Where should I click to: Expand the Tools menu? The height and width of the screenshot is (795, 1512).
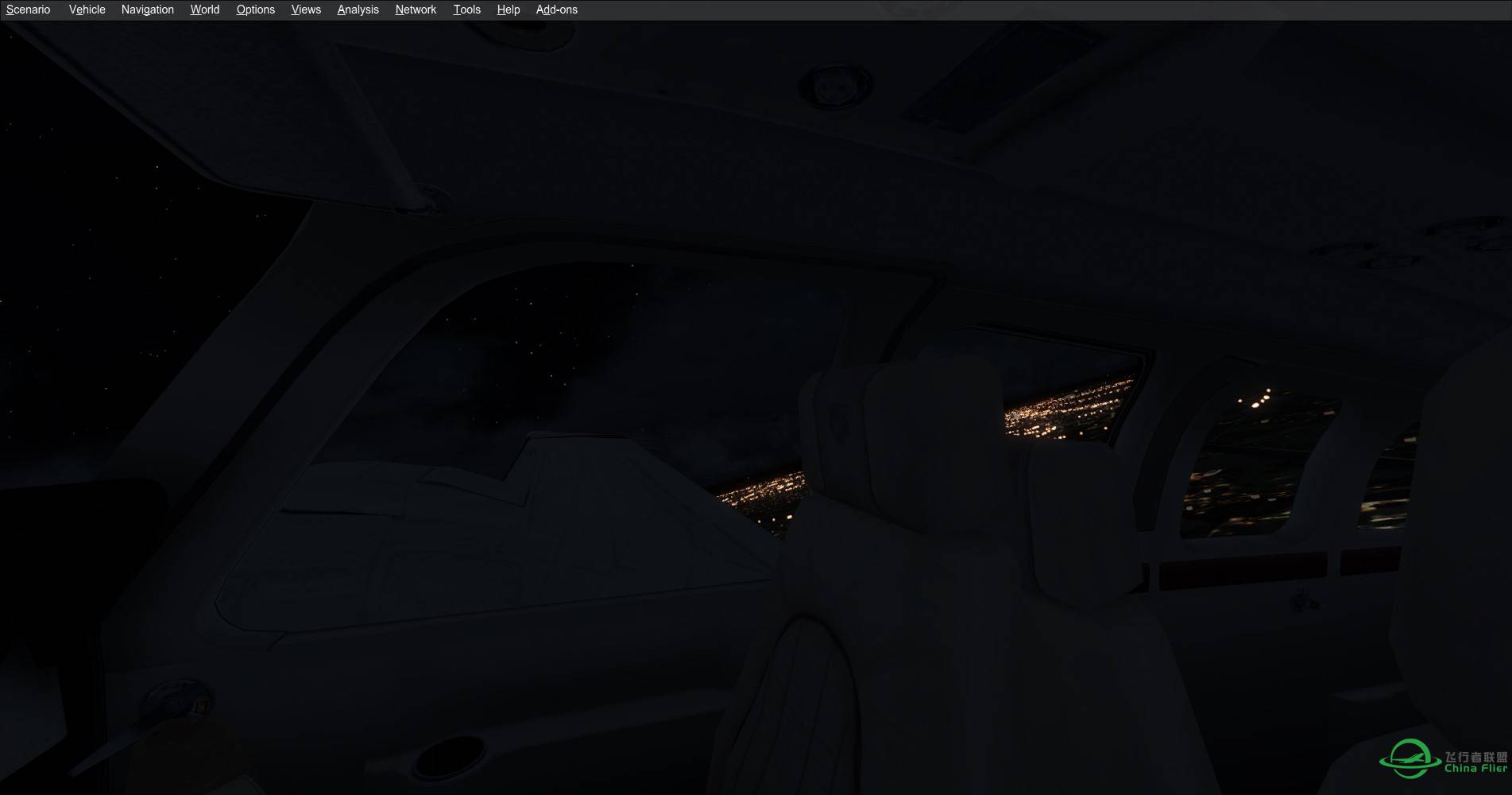pyautogui.click(x=466, y=10)
